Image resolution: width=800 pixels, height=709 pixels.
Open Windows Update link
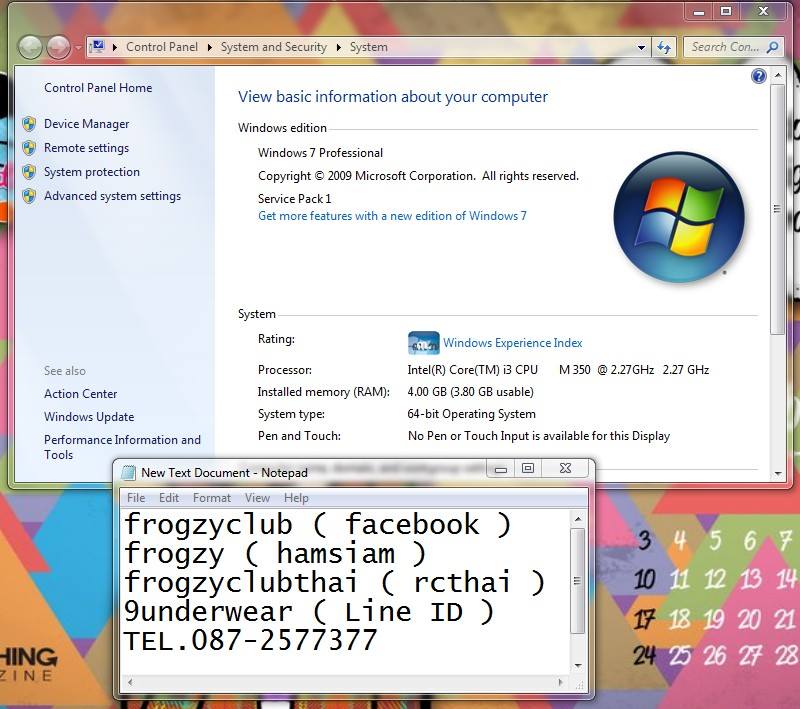click(89, 417)
